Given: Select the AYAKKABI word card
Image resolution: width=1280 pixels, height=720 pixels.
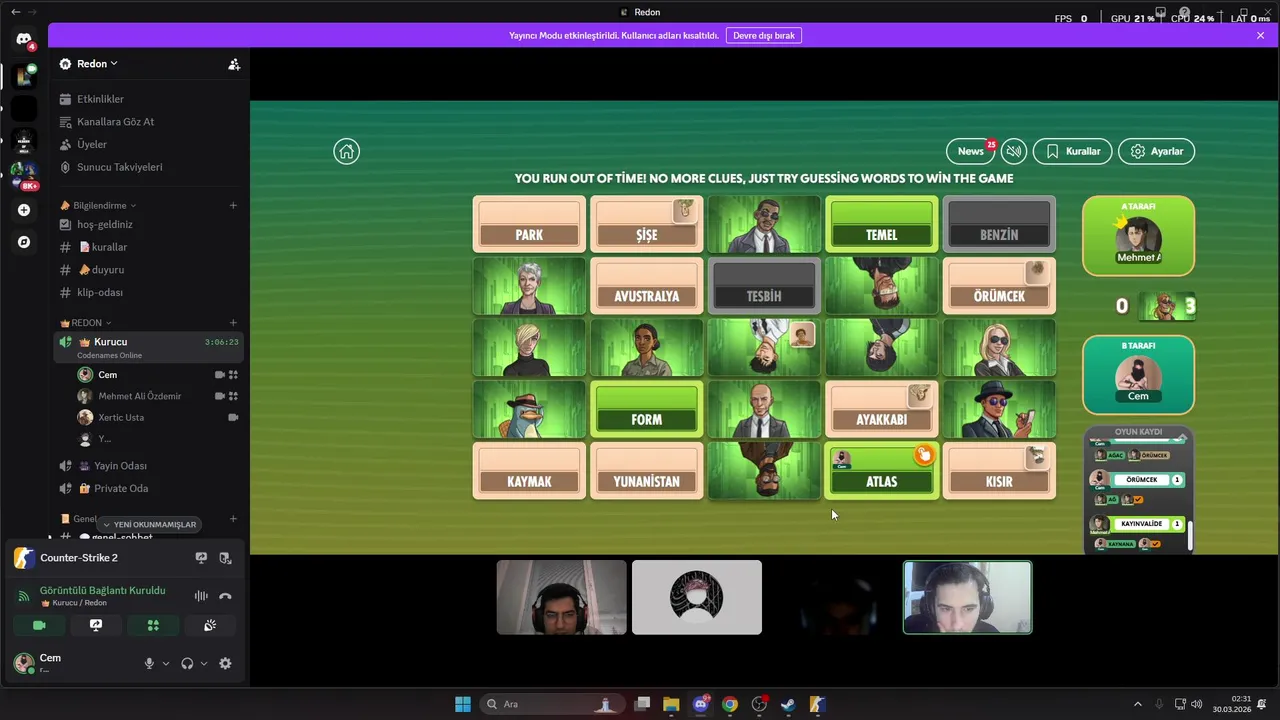Looking at the screenshot, I should (x=882, y=409).
